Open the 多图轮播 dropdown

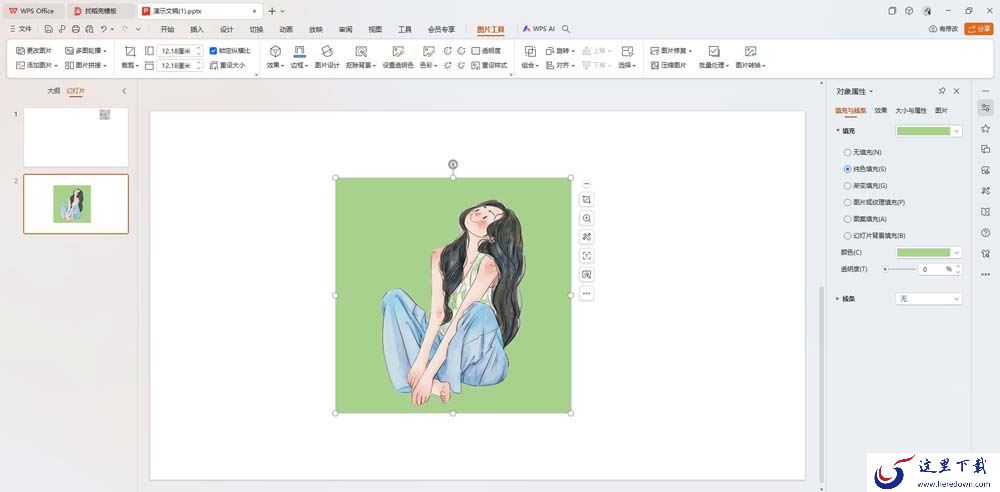coord(86,50)
